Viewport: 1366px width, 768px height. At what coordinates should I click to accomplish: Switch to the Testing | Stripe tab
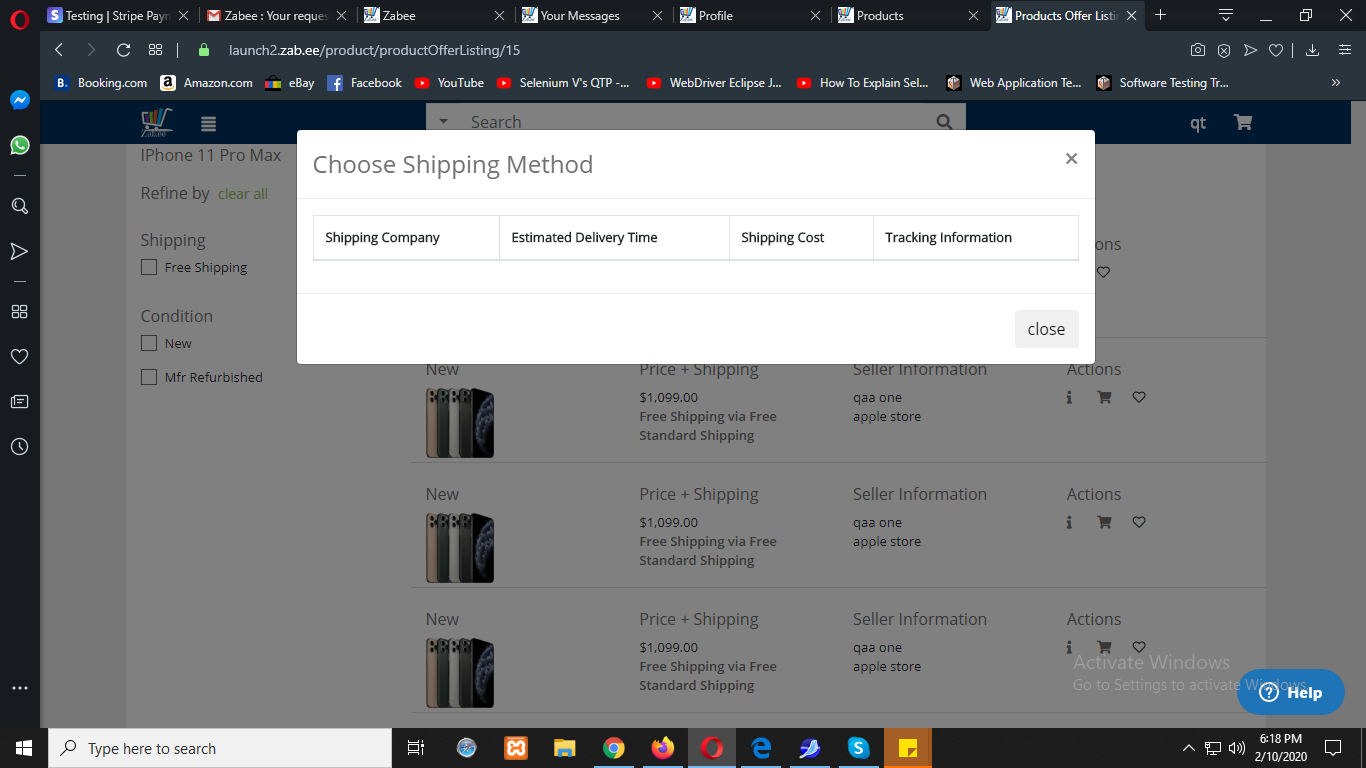tap(117, 16)
